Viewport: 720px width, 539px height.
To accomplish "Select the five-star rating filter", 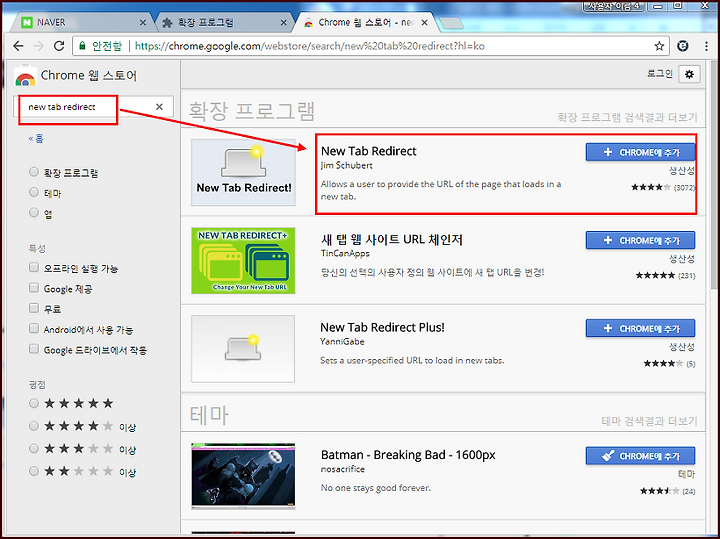I will [34, 403].
